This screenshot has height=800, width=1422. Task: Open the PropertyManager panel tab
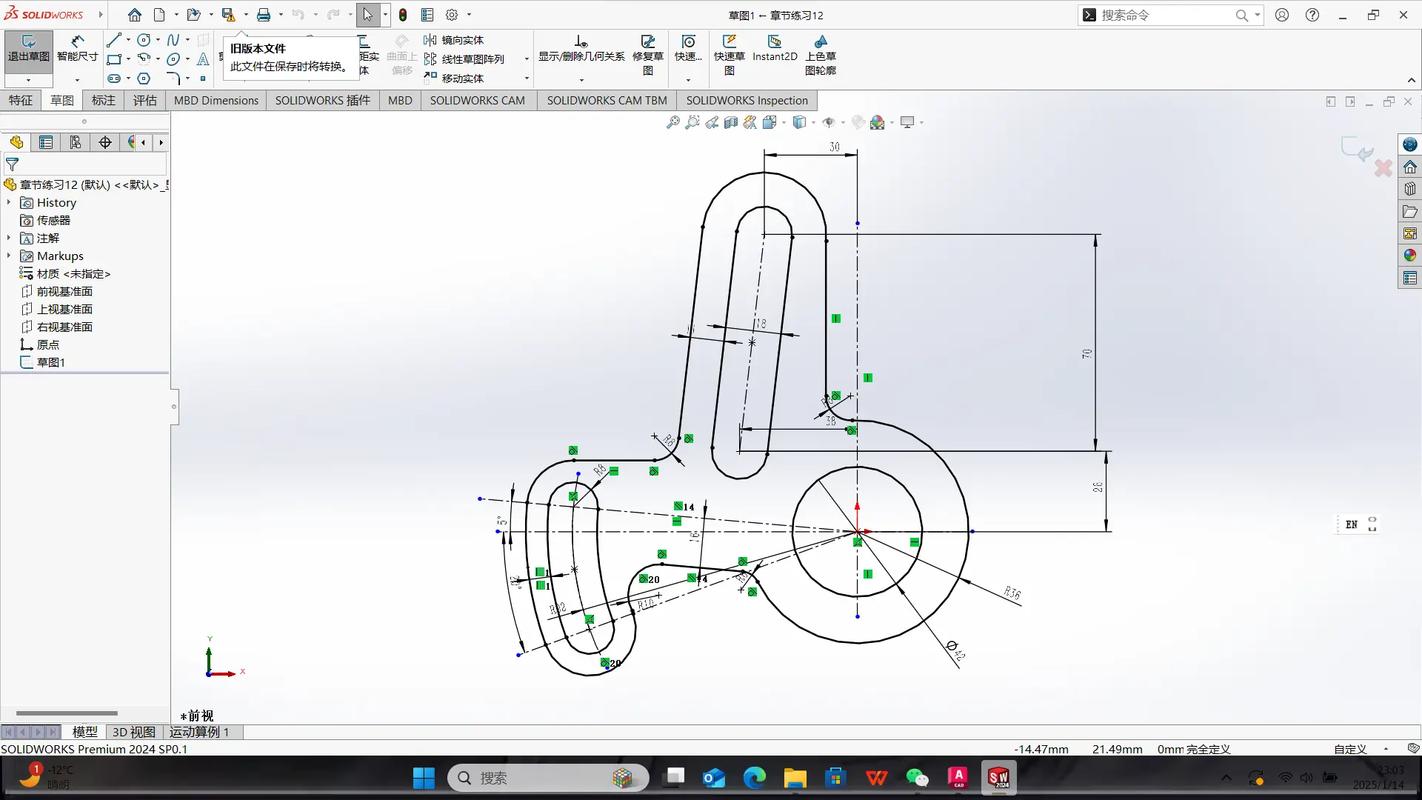coord(45,143)
